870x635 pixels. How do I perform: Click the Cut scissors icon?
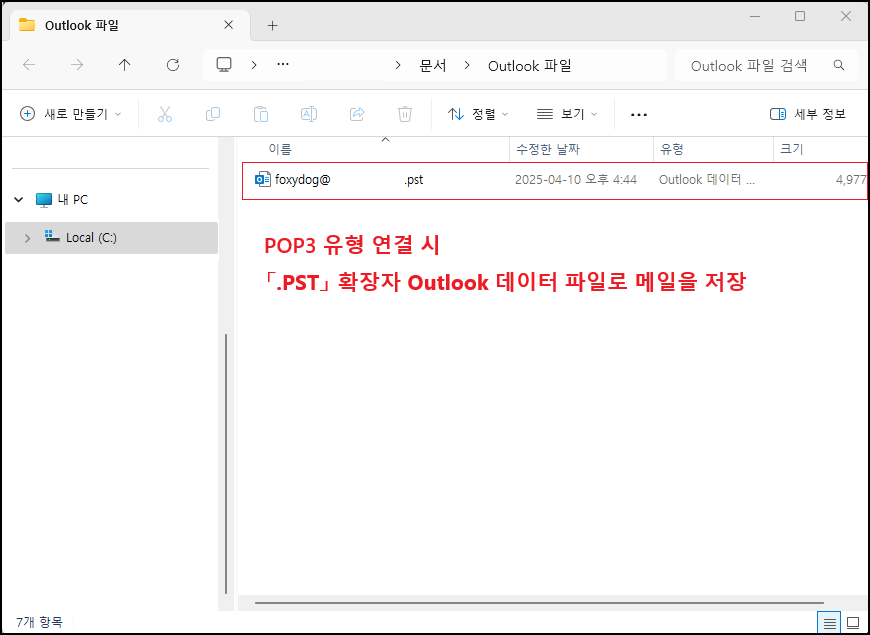[165, 114]
